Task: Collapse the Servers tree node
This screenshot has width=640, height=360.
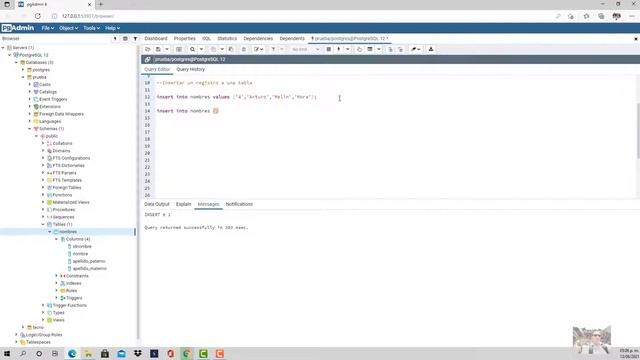Action: click(x=3, y=48)
